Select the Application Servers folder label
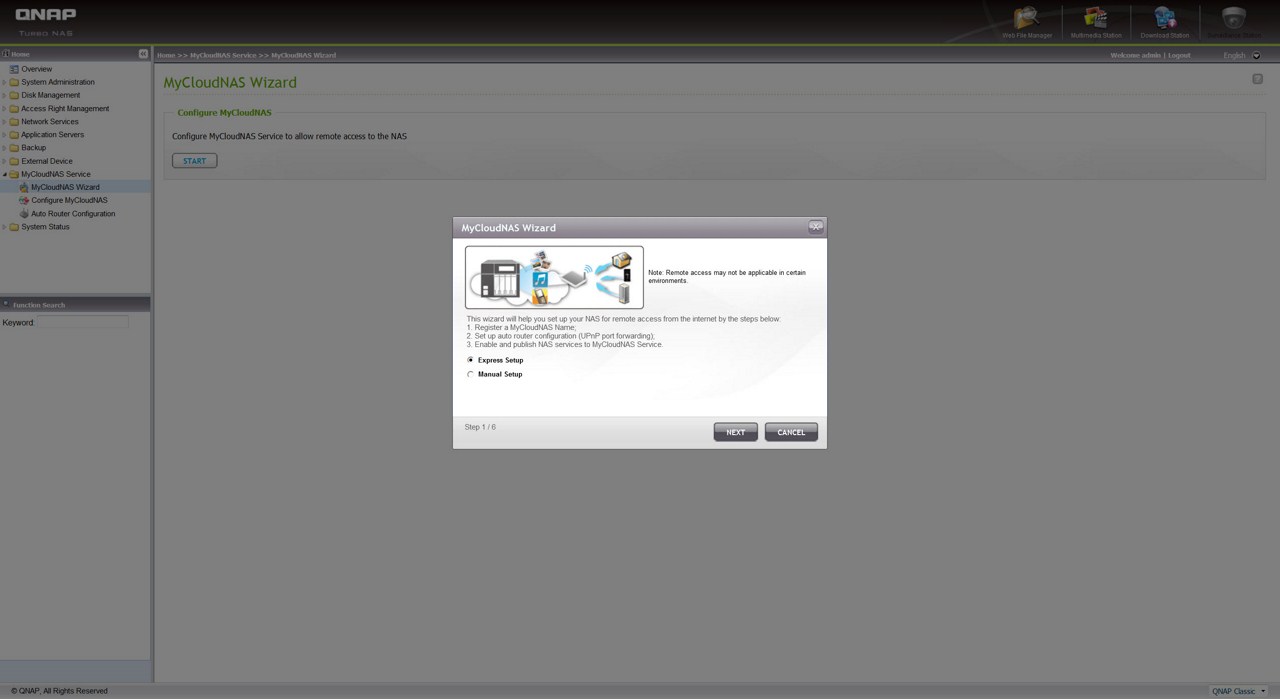This screenshot has width=1280, height=699. [53, 134]
